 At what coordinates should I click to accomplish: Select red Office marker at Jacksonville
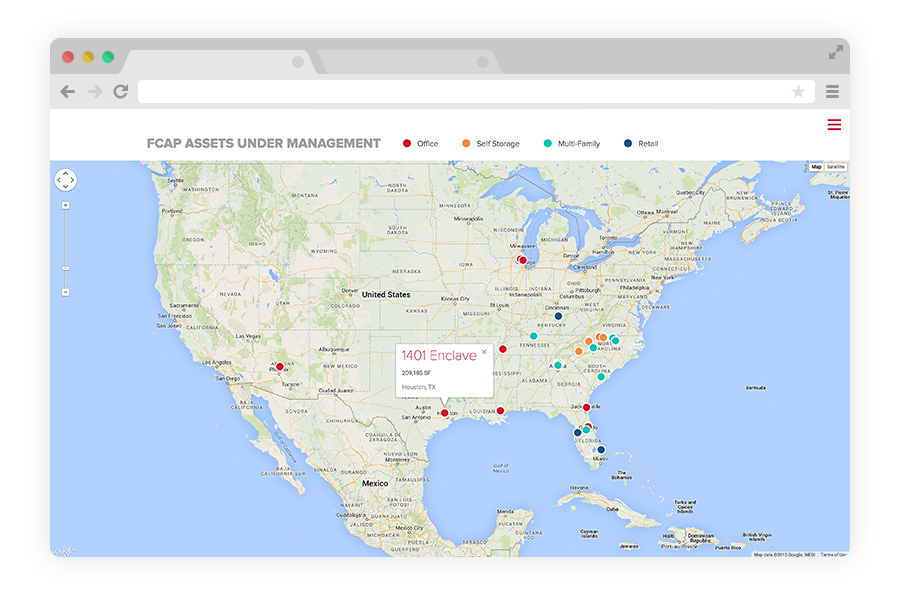(x=586, y=407)
